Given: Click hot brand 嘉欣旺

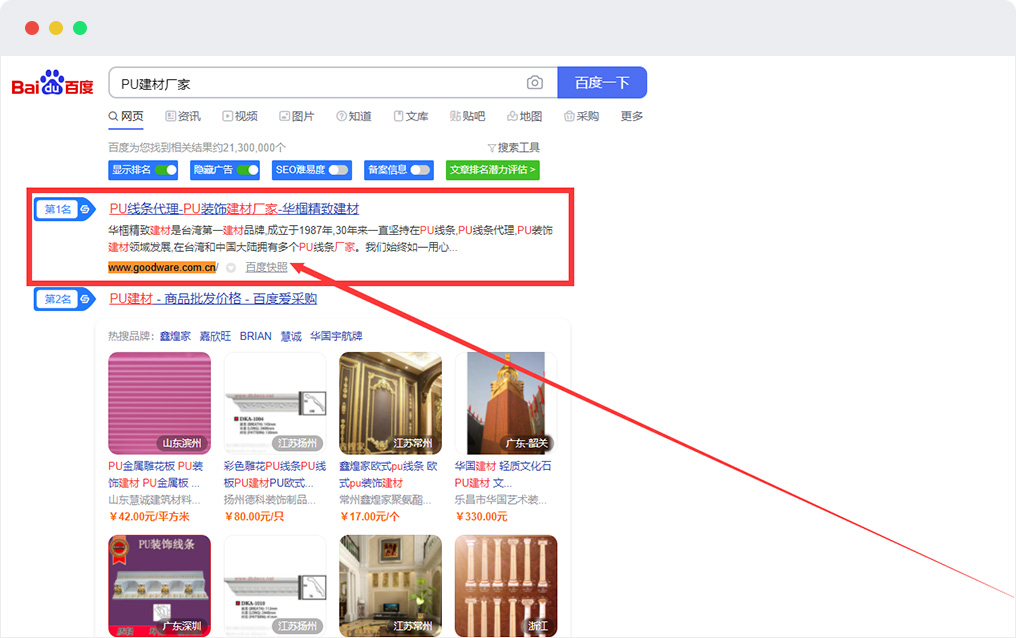Looking at the screenshot, I should click(x=215, y=336).
